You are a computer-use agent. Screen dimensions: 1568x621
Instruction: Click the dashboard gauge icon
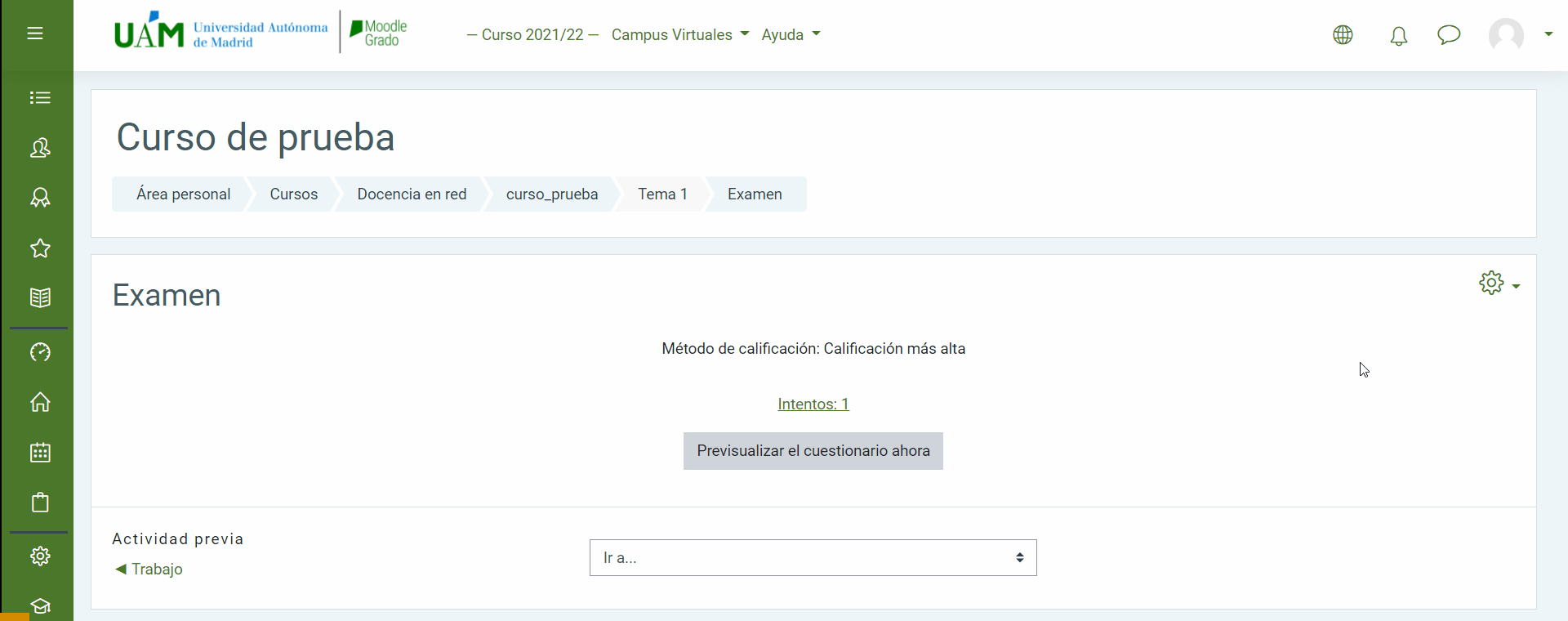click(40, 352)
